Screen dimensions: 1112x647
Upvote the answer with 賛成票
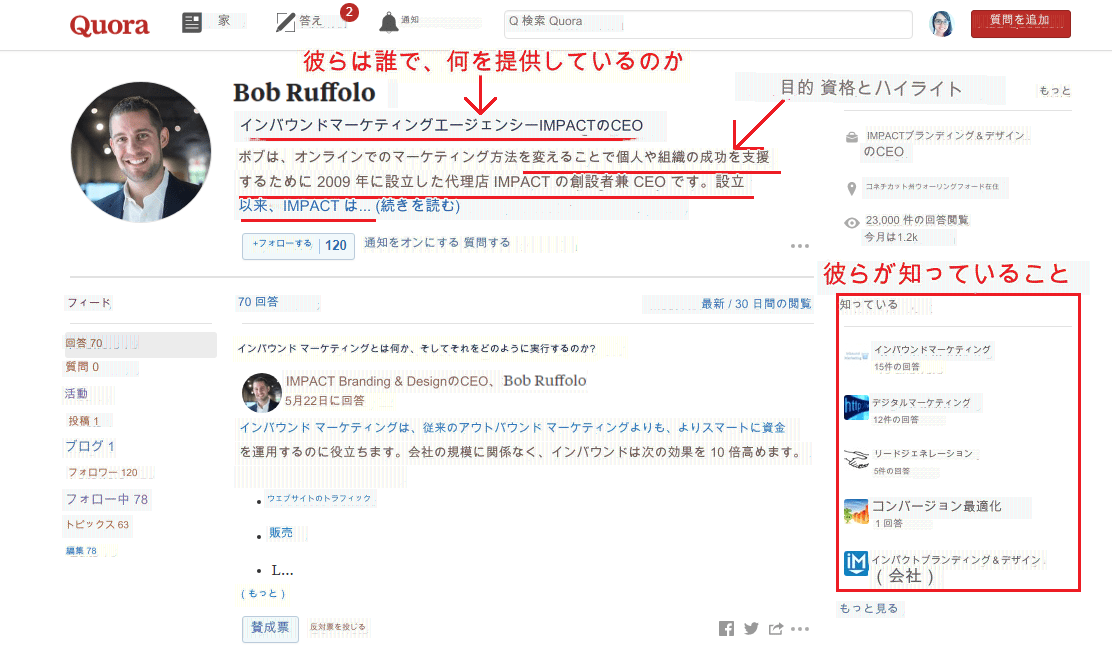[270, 629]
